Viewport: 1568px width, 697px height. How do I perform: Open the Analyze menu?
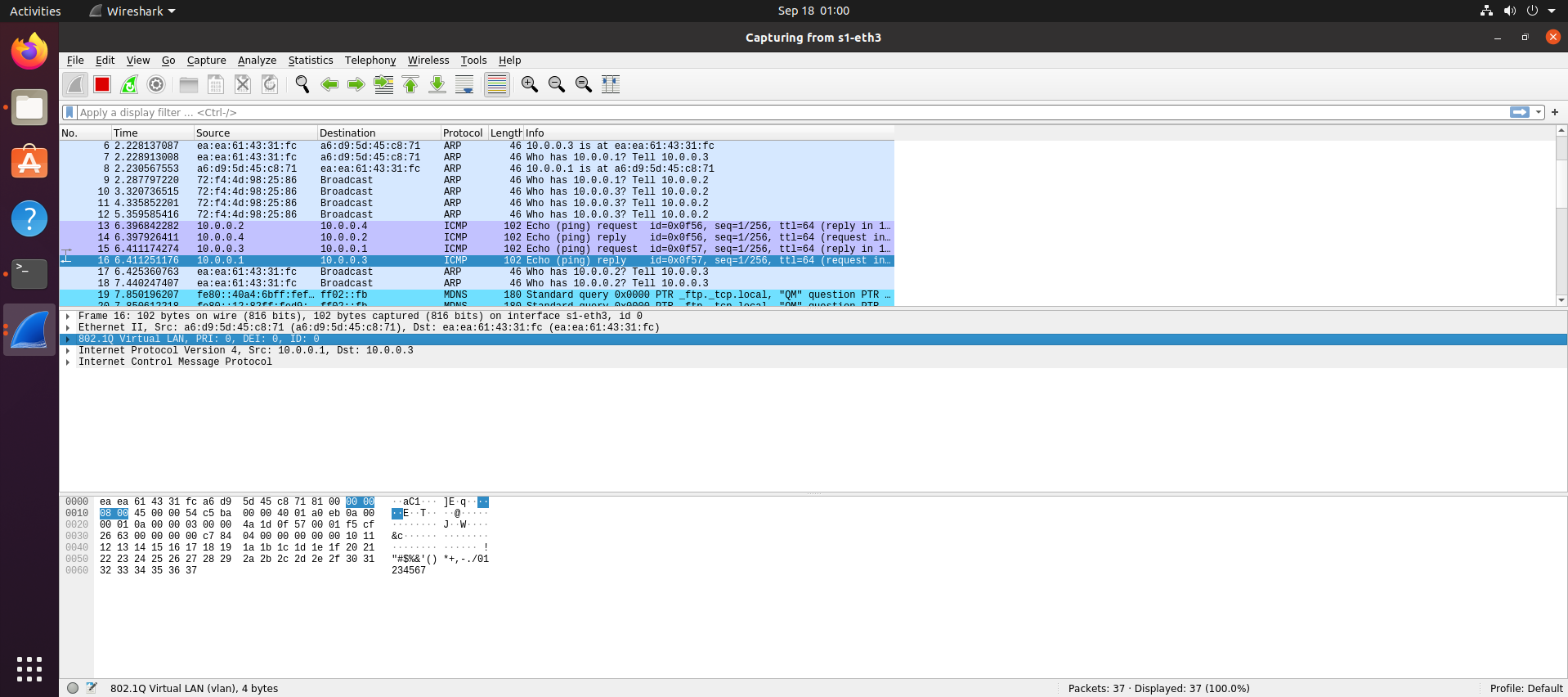click(257, 61)
